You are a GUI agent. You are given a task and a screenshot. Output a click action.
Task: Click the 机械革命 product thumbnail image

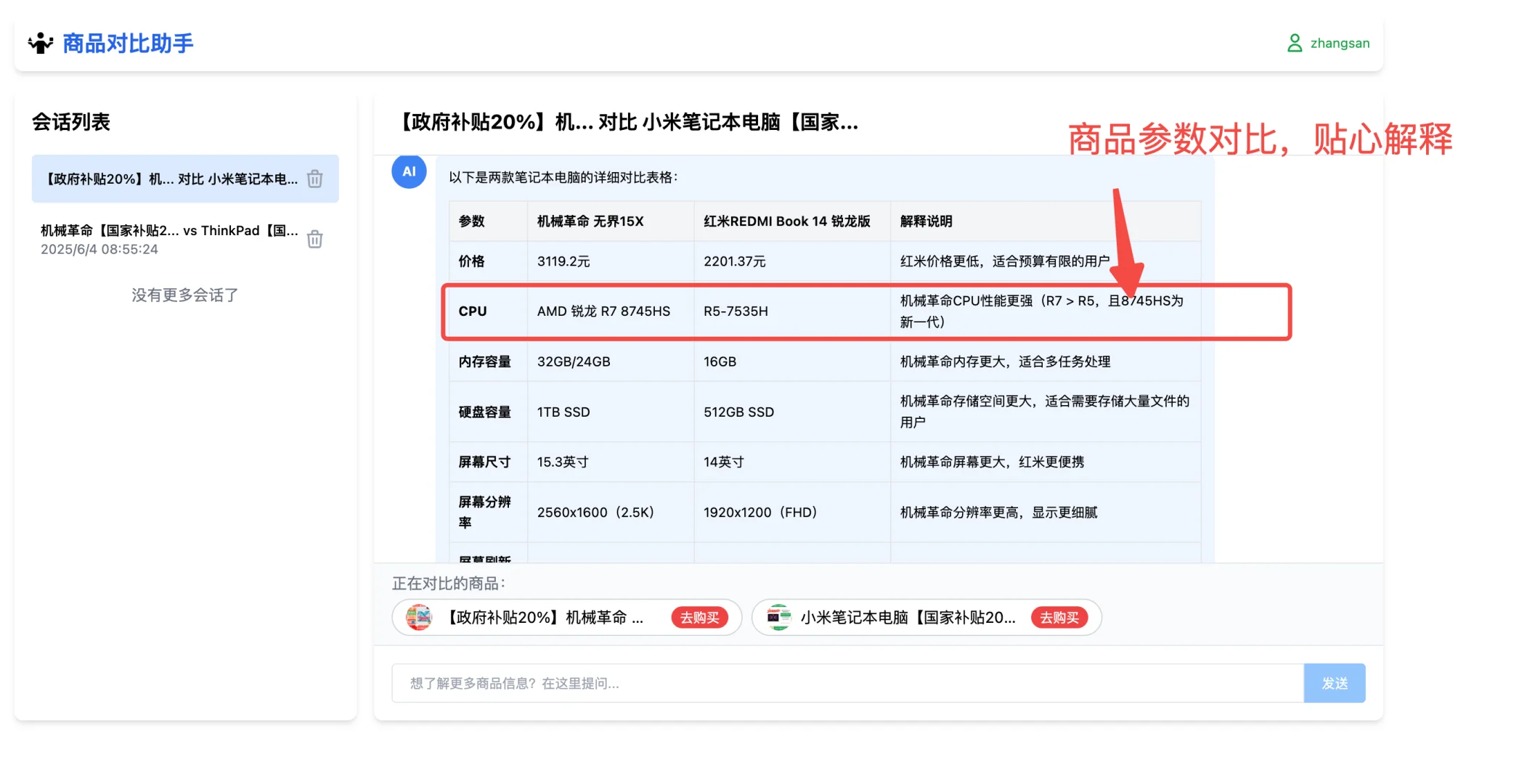(420, 618)
